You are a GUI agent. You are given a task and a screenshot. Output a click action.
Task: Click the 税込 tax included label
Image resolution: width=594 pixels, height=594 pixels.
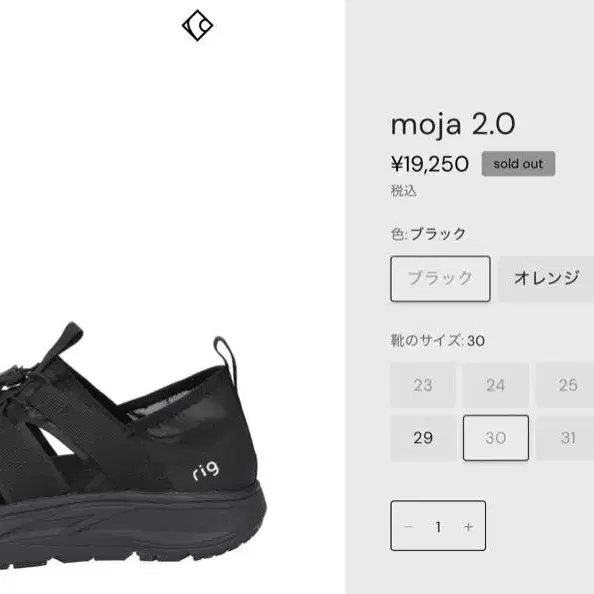tap(403, 191)
